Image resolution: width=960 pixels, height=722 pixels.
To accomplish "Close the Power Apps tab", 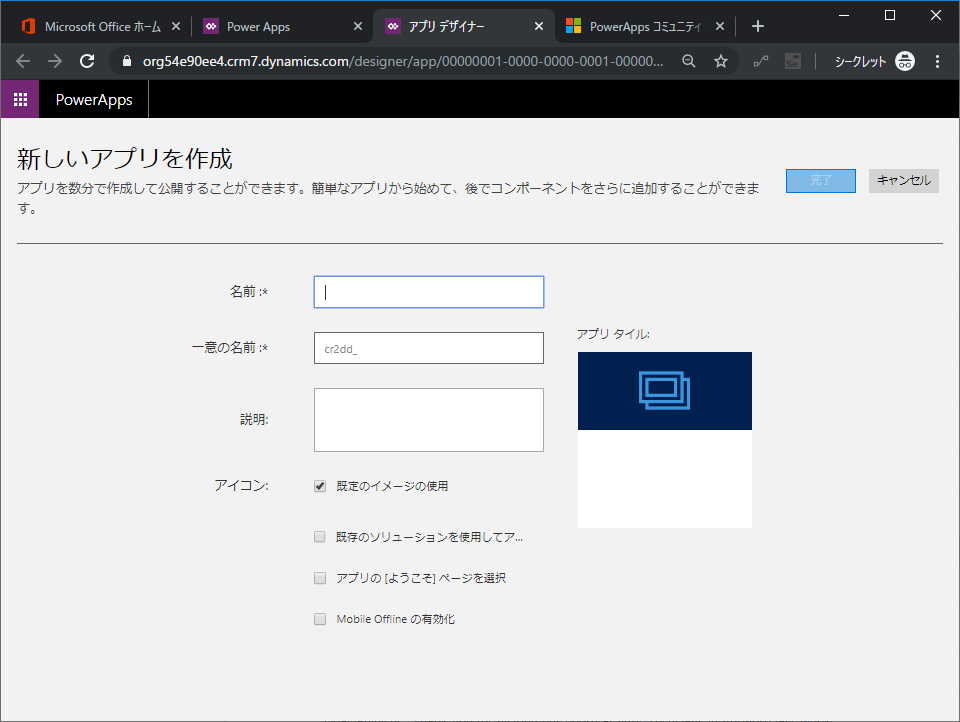I will [x=358, y=26].
